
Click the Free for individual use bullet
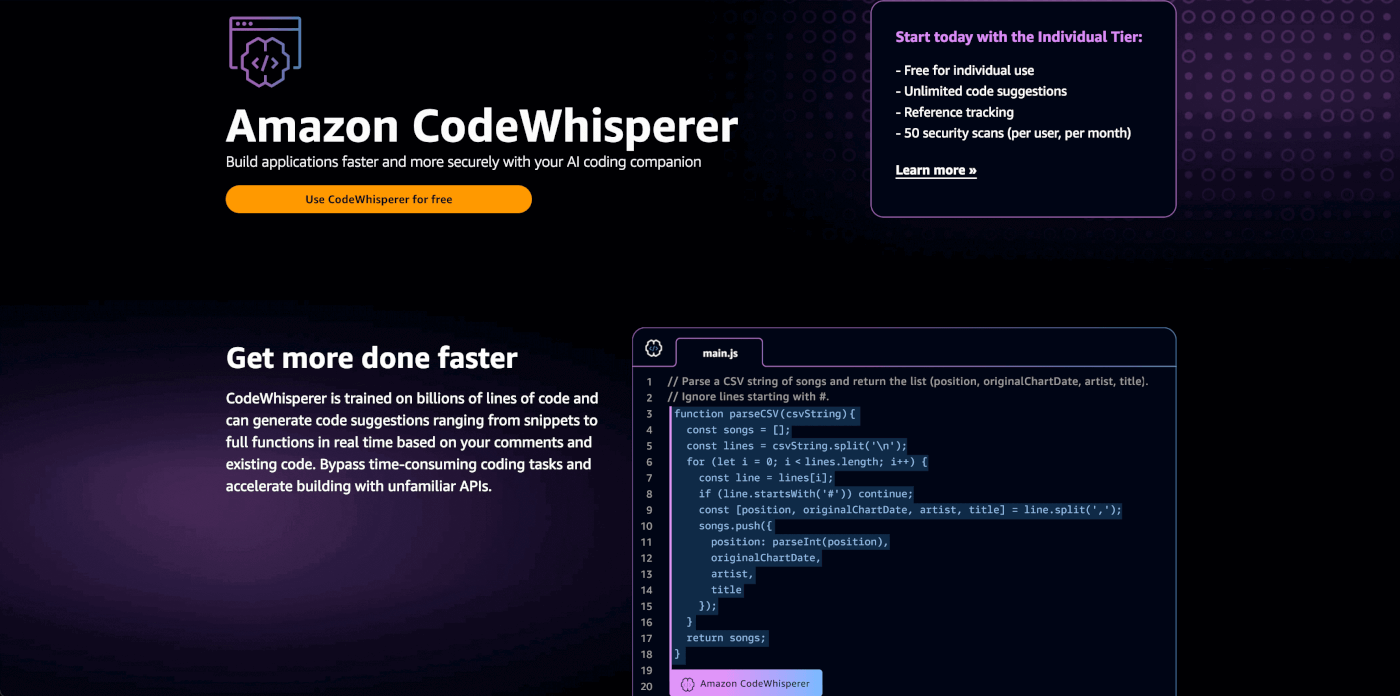(964, 70)
